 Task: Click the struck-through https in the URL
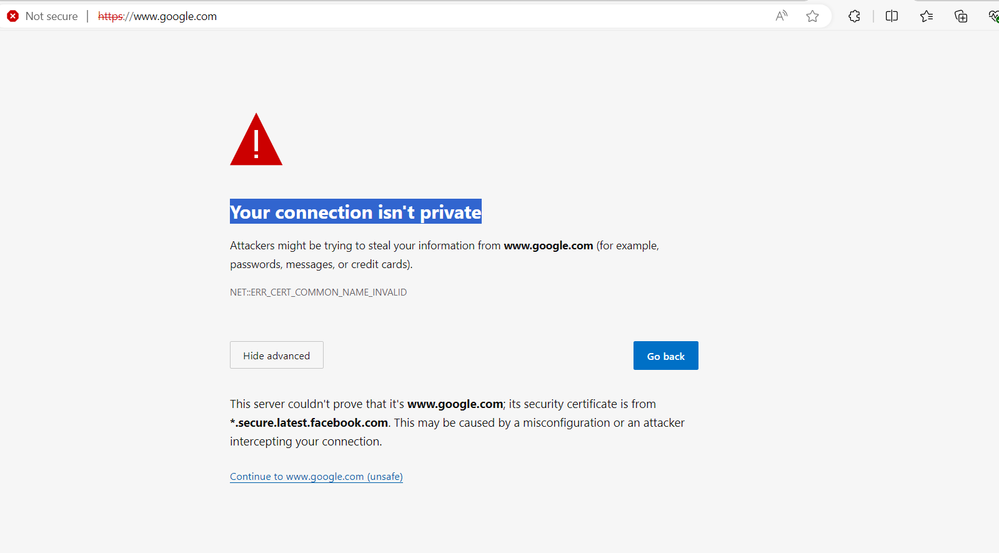coord(111,16)
